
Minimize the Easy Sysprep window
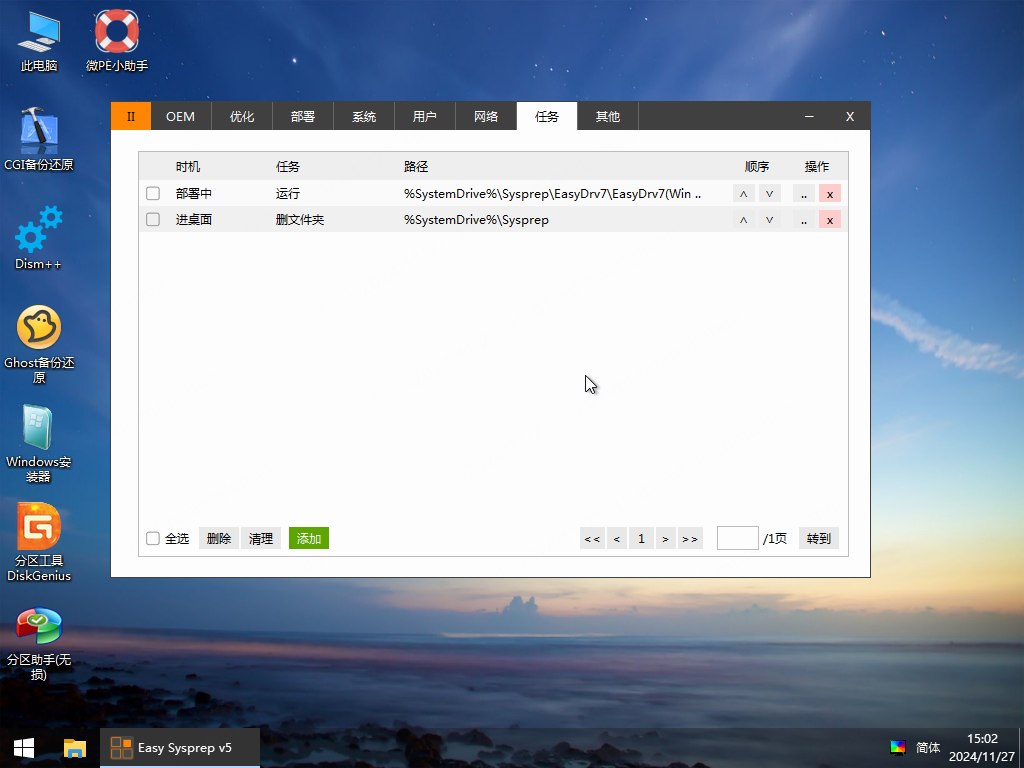pos(809,116)
